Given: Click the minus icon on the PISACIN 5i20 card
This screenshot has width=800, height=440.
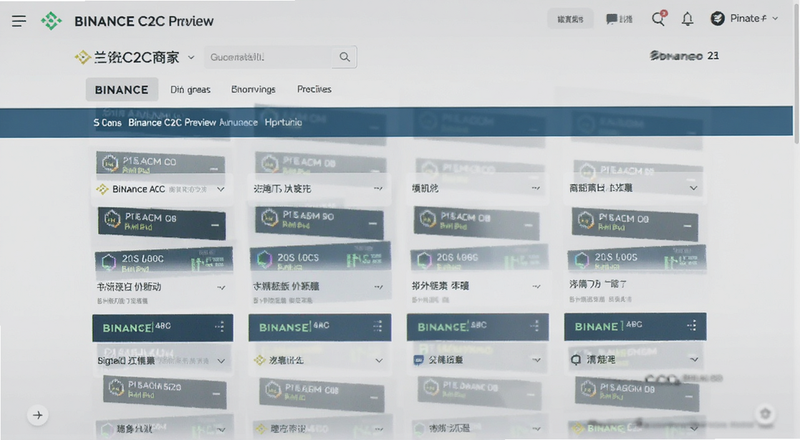Looking at the screenshot, I should coord(216,394).
